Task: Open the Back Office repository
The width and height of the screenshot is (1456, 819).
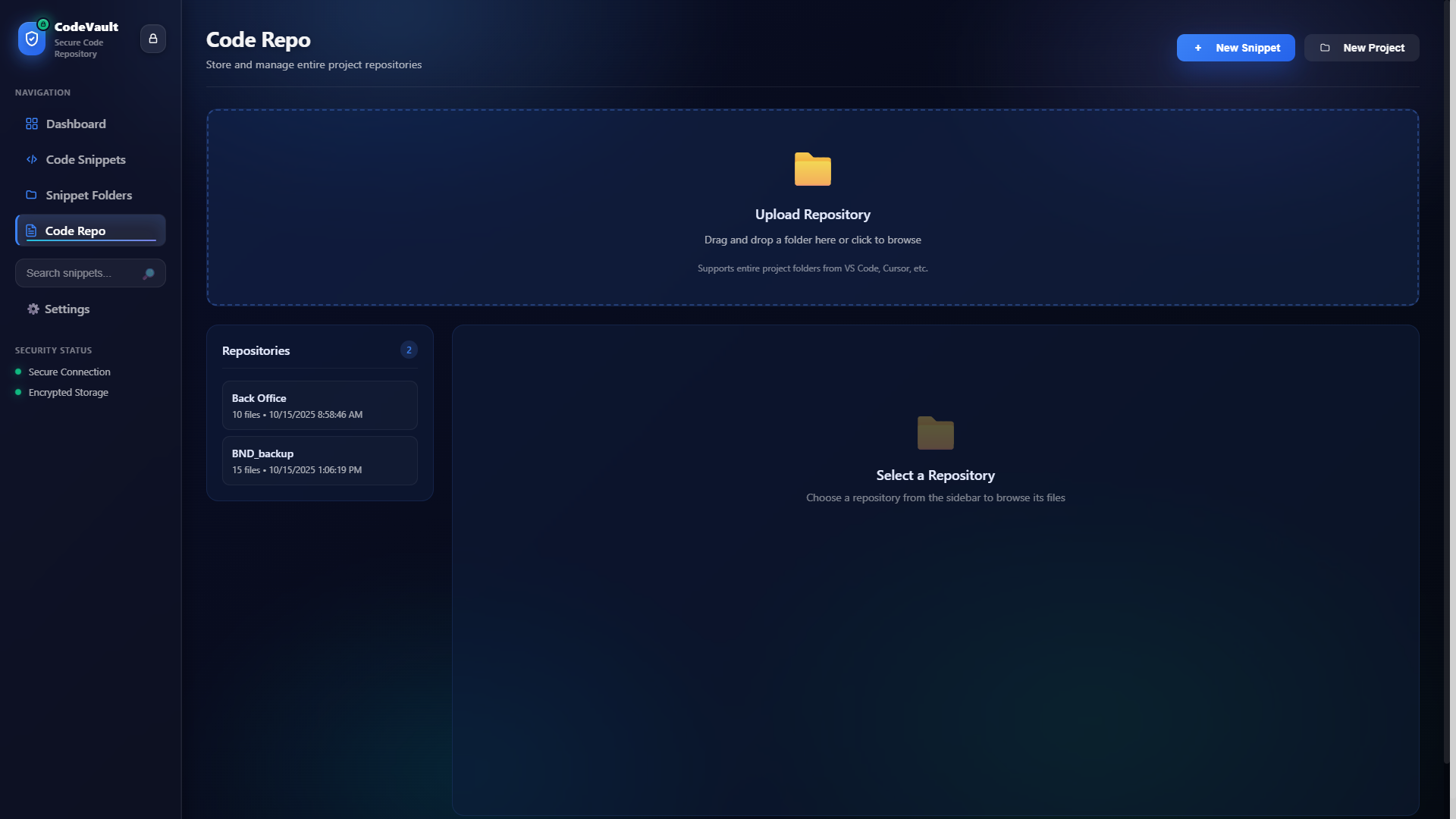Action: pyautogui.click(x=319, y=405)
